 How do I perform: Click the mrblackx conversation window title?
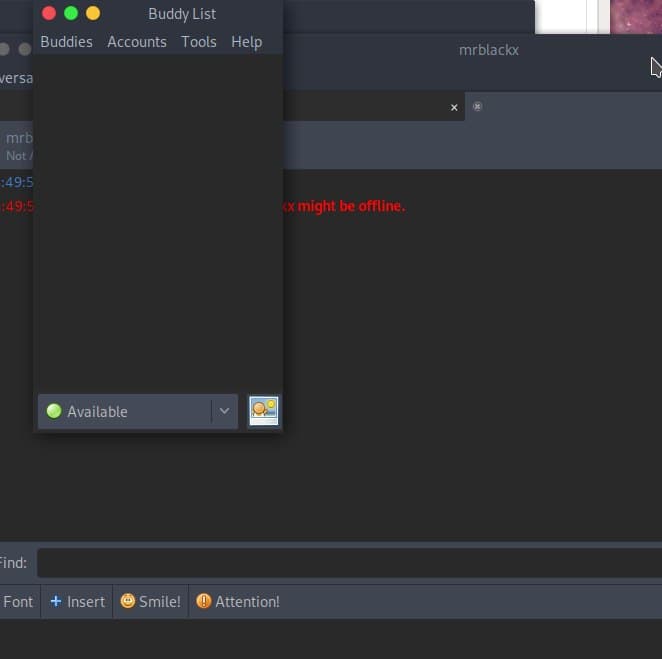(488, 50)
